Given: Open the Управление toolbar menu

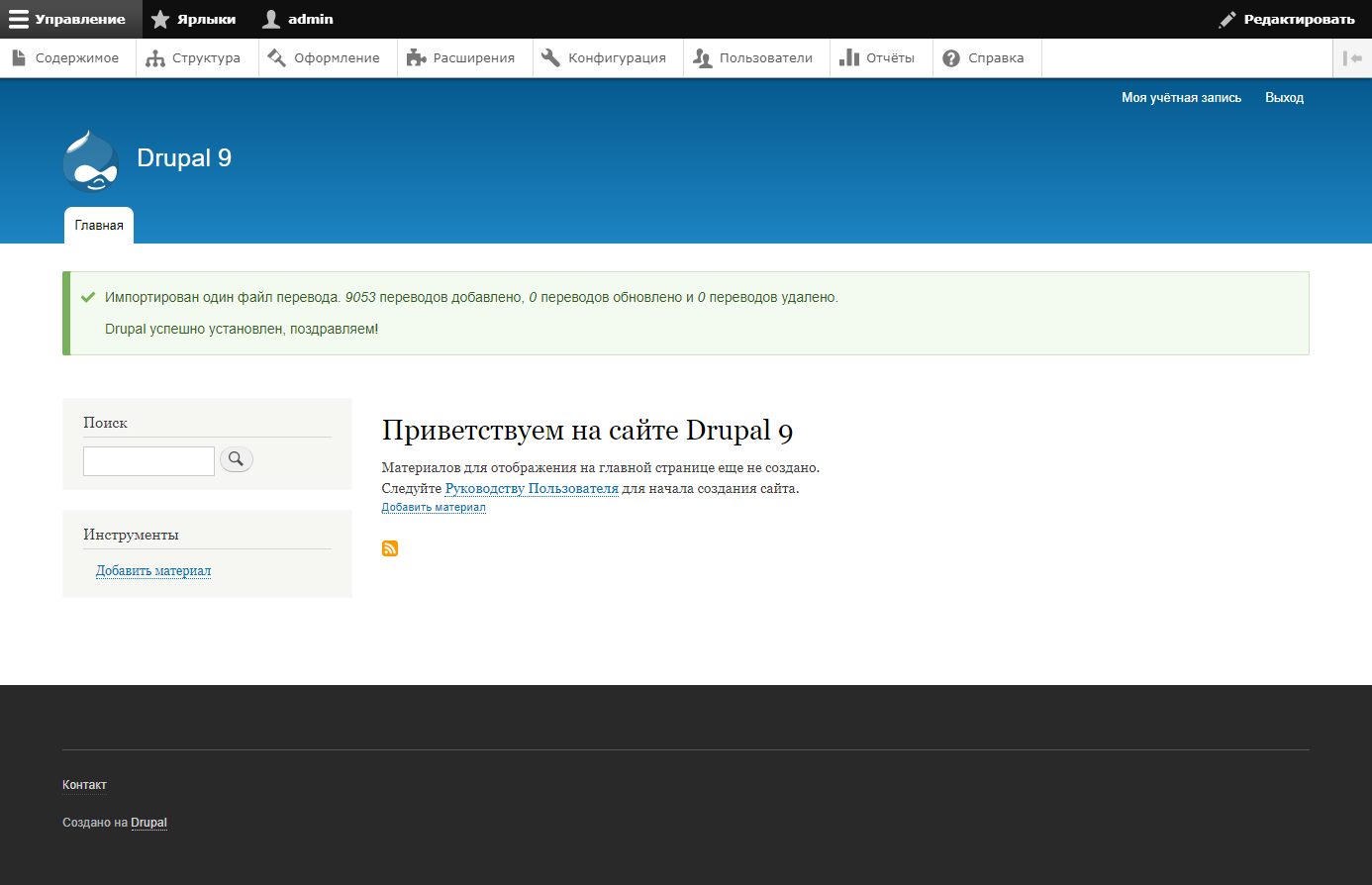Looking at the screenshot, I should (x=71, y=19).
